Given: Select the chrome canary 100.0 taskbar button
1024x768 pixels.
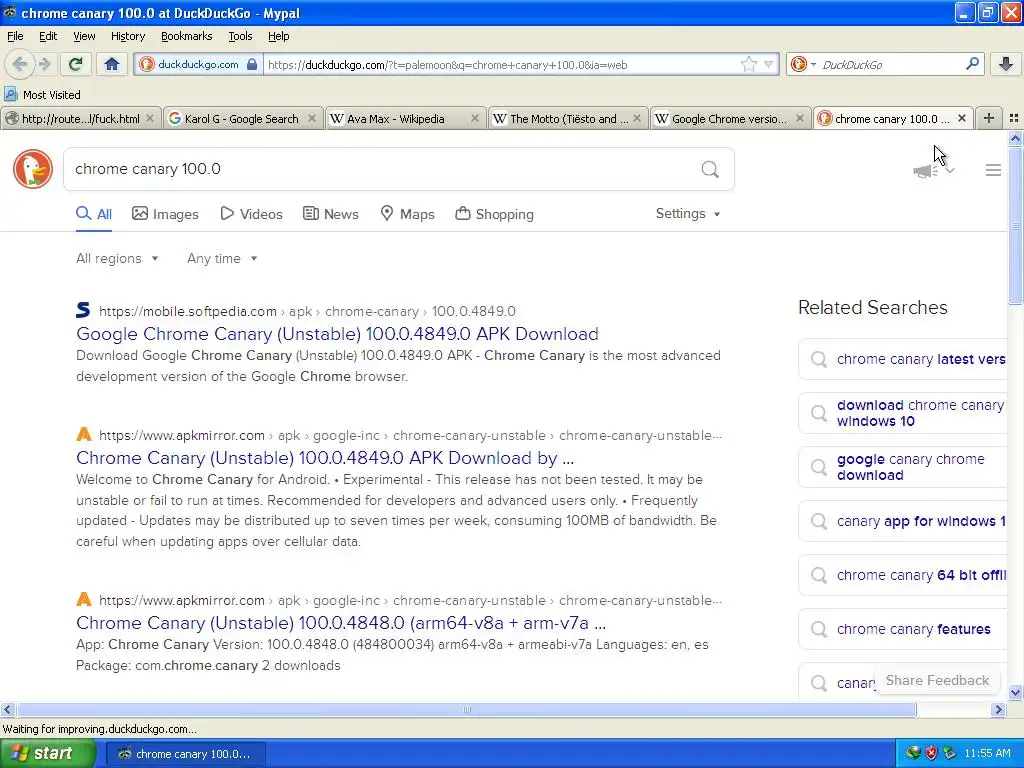Looking at the screenshot, I should (x=185, y=754).
